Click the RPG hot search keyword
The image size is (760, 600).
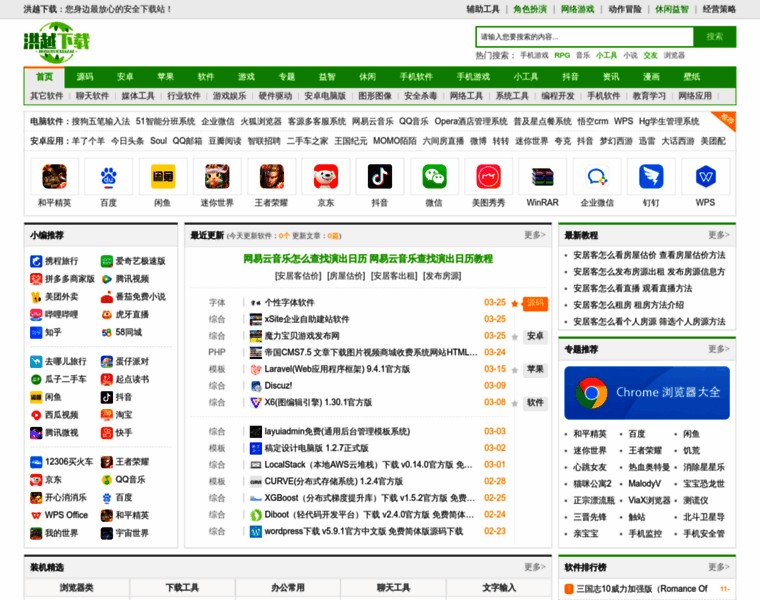click(x=562, y=55)
